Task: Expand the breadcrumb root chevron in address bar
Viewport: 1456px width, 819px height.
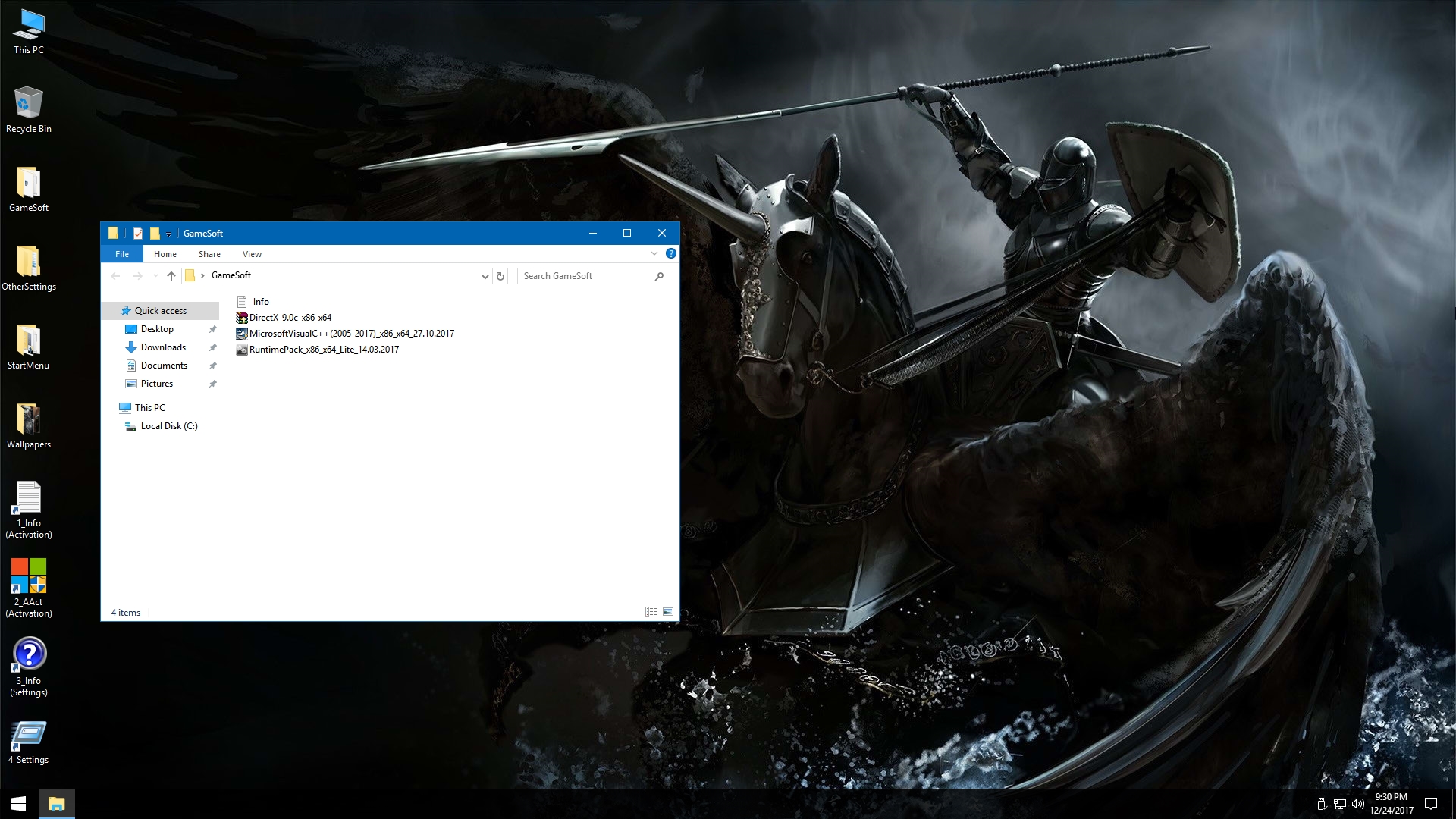Action: 202,276
